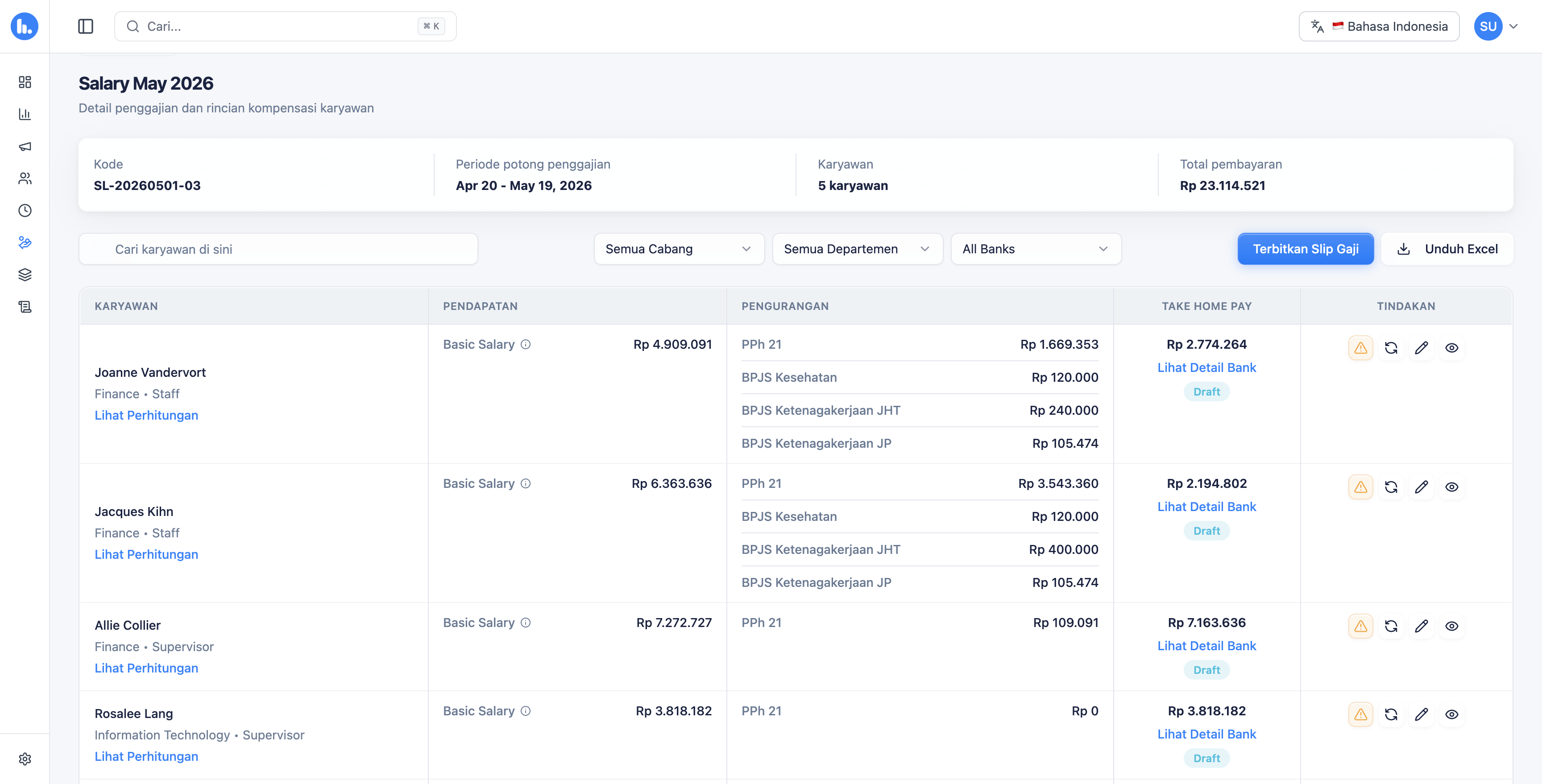
Task: Open the Semua Departemen dropdown
Action: (x=857, y=249)
